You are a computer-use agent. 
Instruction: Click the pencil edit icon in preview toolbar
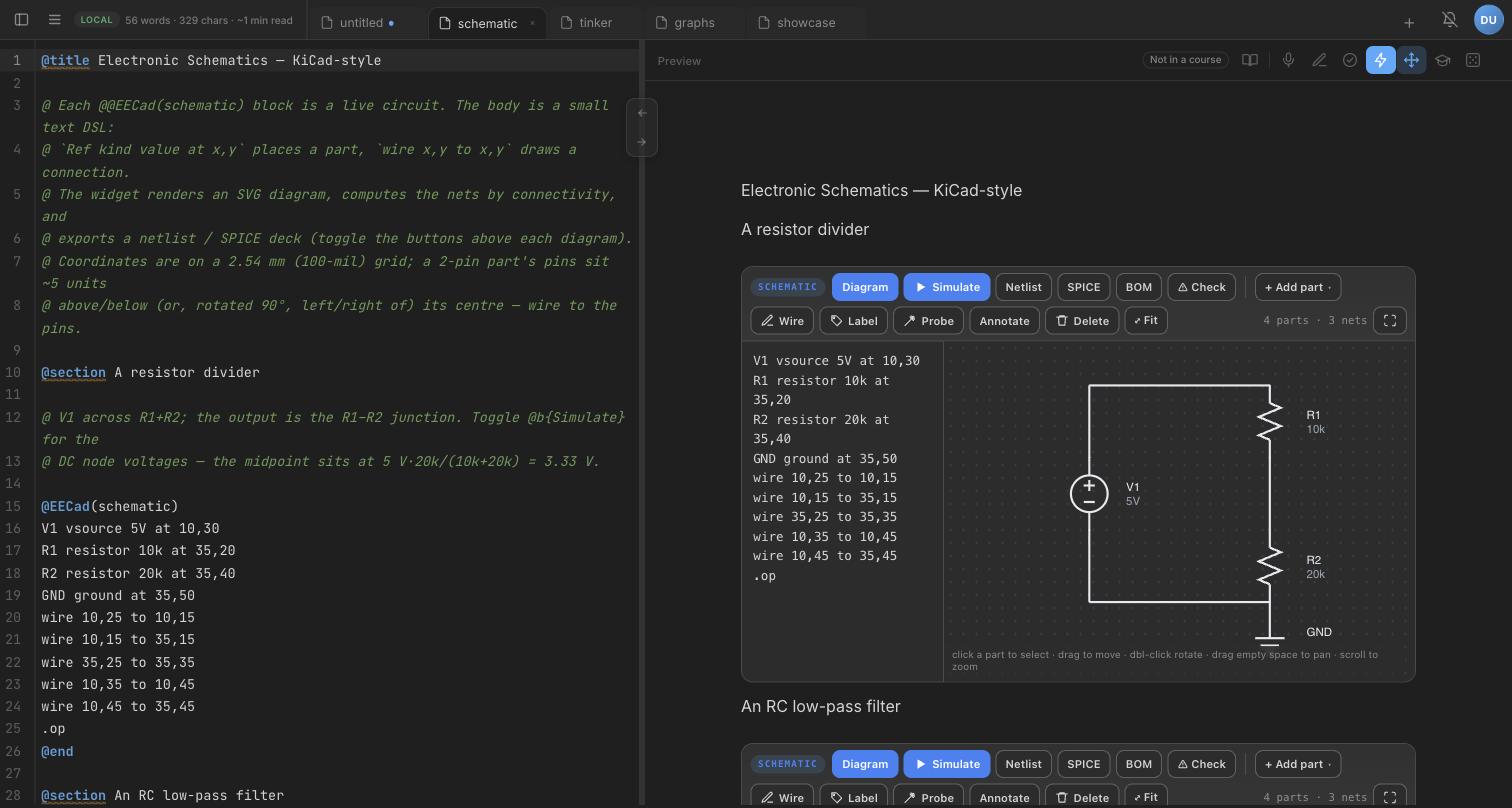coord(1319,60)
